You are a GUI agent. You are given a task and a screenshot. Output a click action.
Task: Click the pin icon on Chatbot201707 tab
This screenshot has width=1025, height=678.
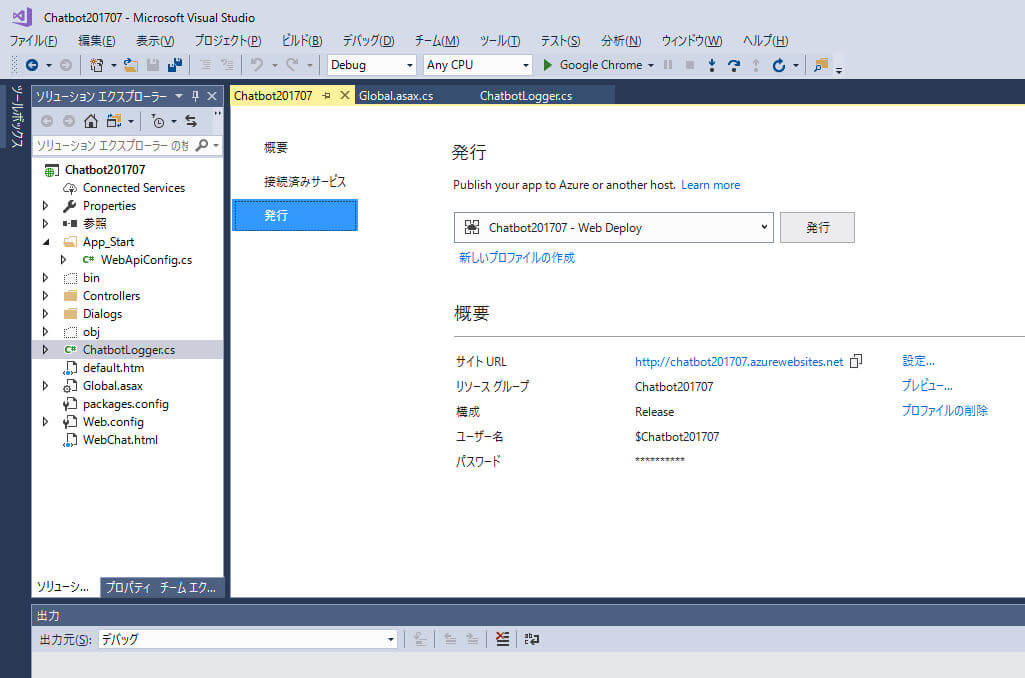[x=327, y=95]
